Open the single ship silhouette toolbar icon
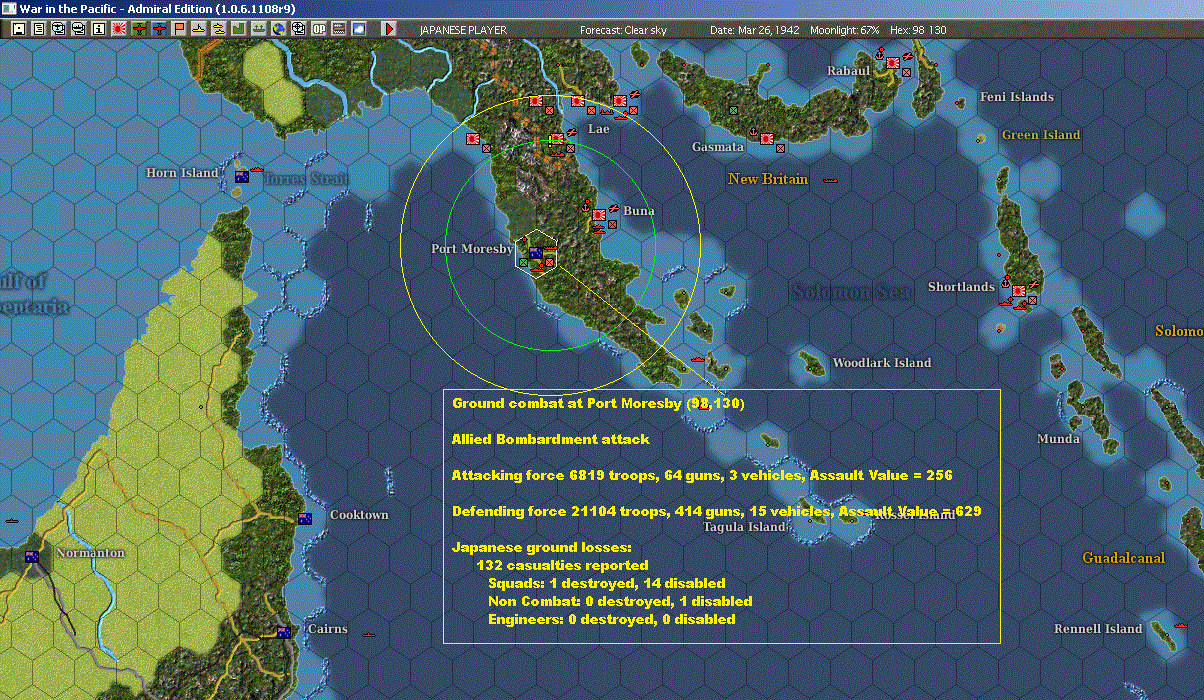 pos(199,29)
